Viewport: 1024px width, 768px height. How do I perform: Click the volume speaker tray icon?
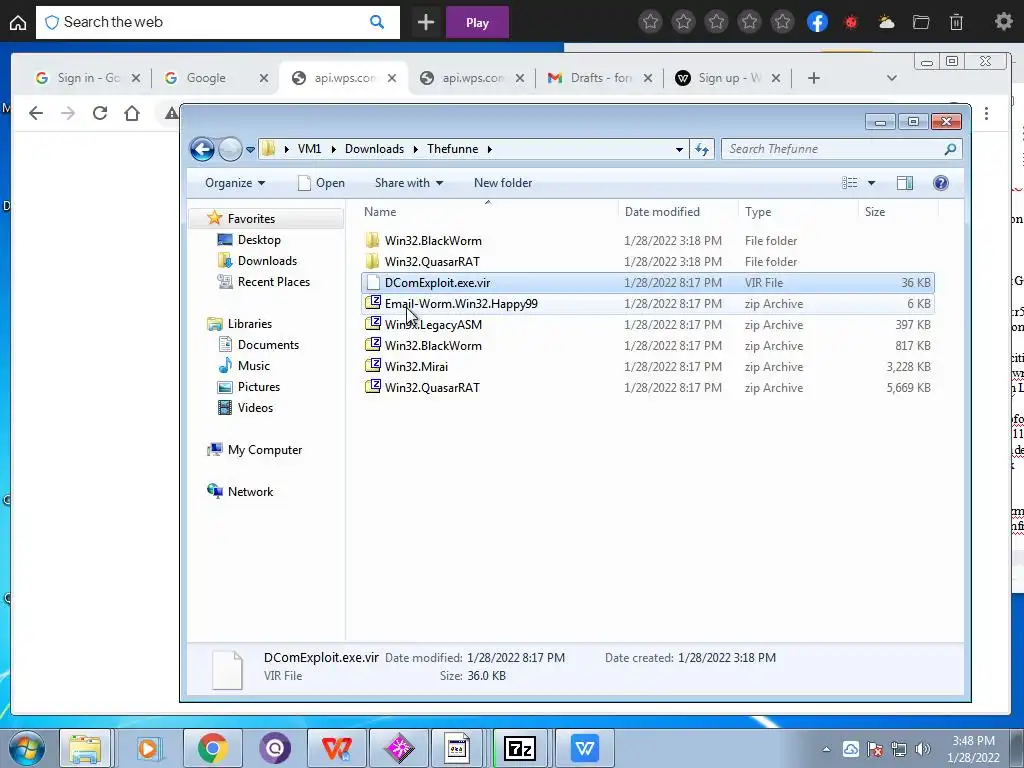click(x=923, y=749)
